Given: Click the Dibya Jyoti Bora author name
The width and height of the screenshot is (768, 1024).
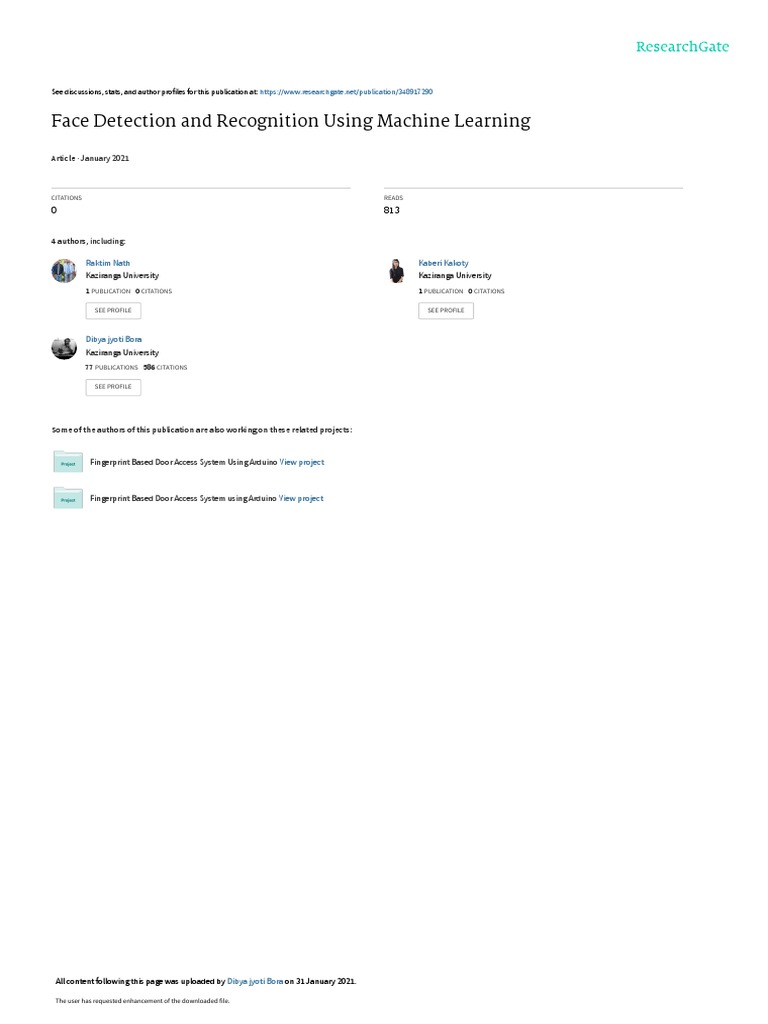Looking at the screenshot, I should tap(114, 340).
